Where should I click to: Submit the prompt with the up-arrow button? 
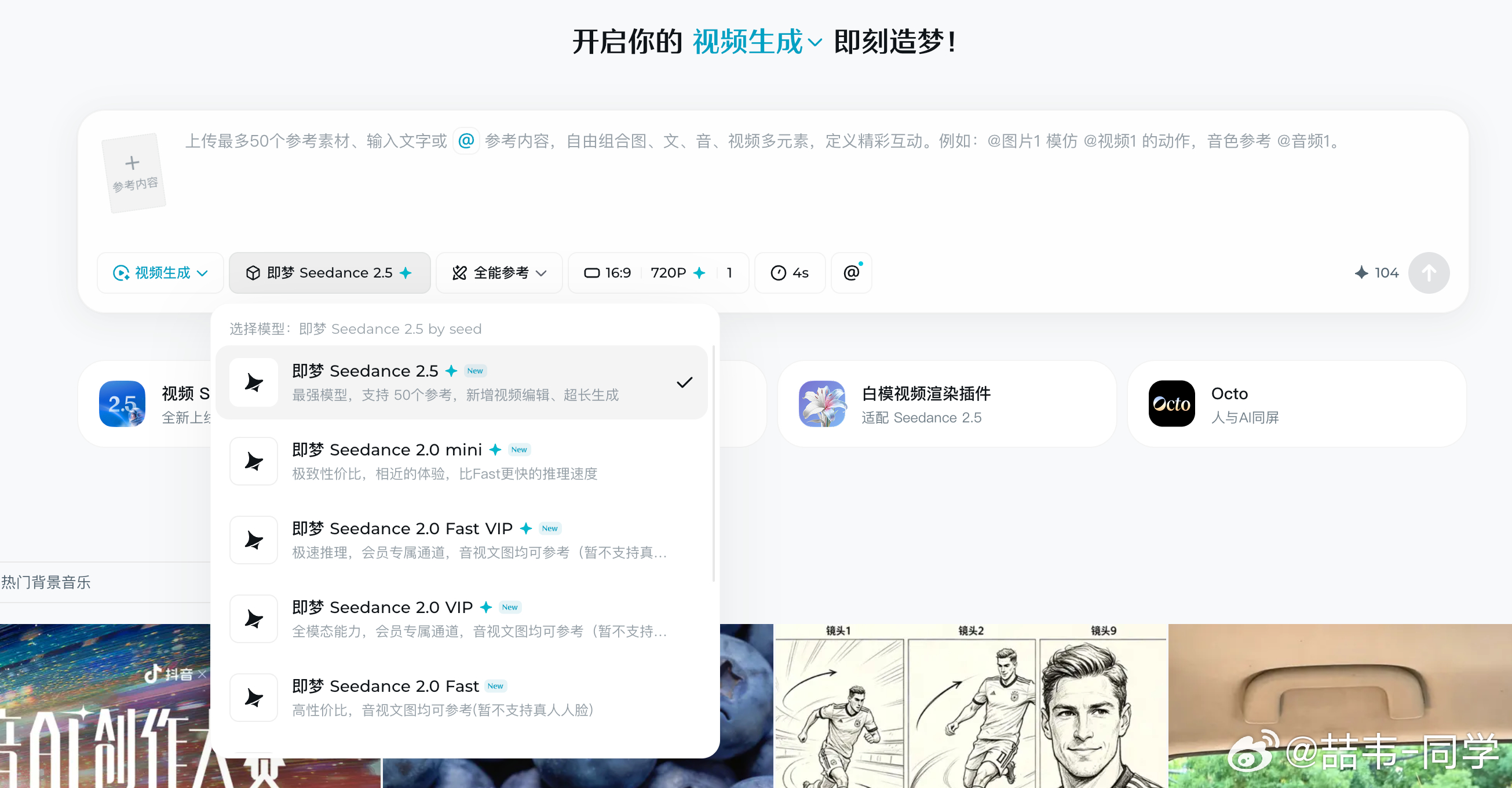pos(1429,273)
